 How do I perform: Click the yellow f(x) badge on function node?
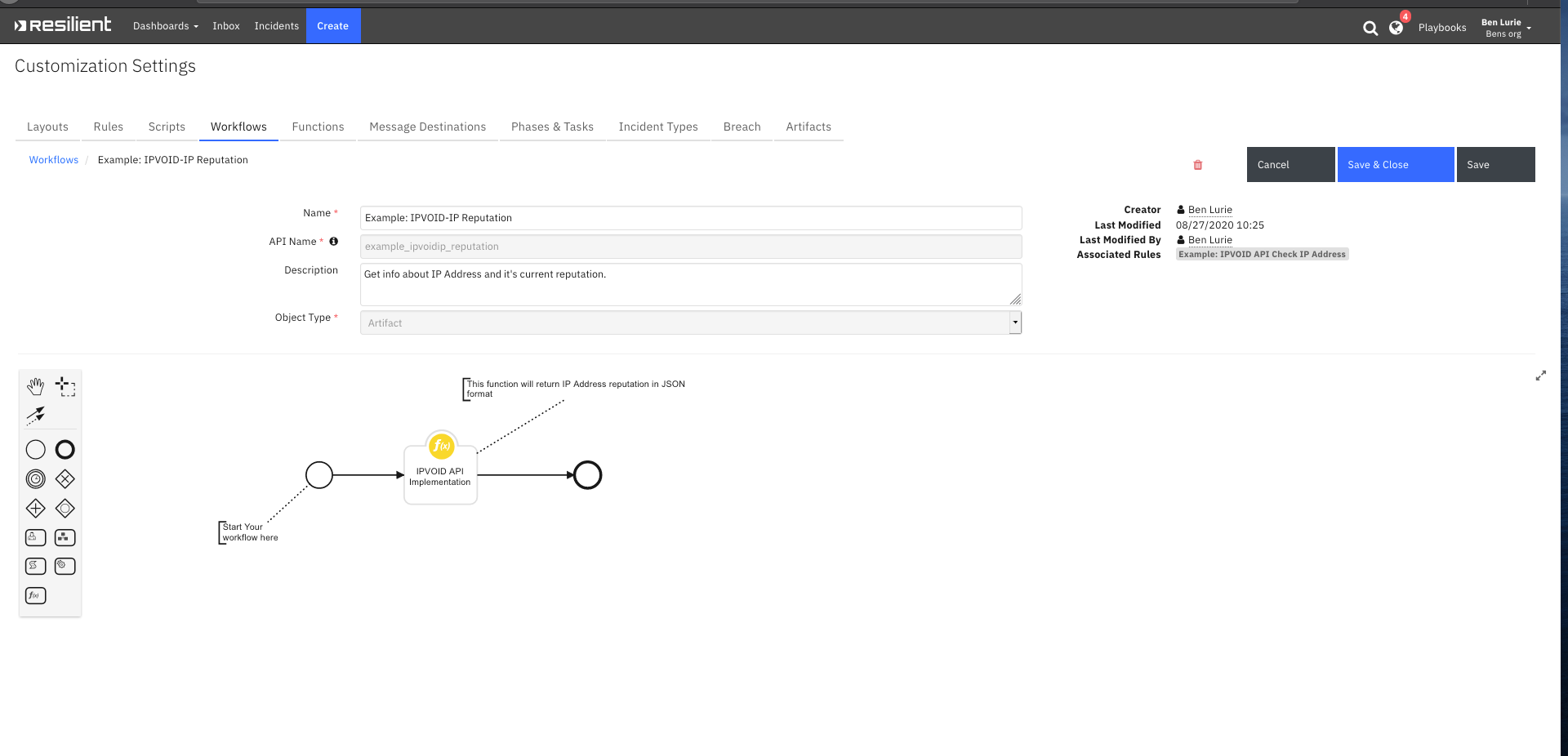click(442, 446)
